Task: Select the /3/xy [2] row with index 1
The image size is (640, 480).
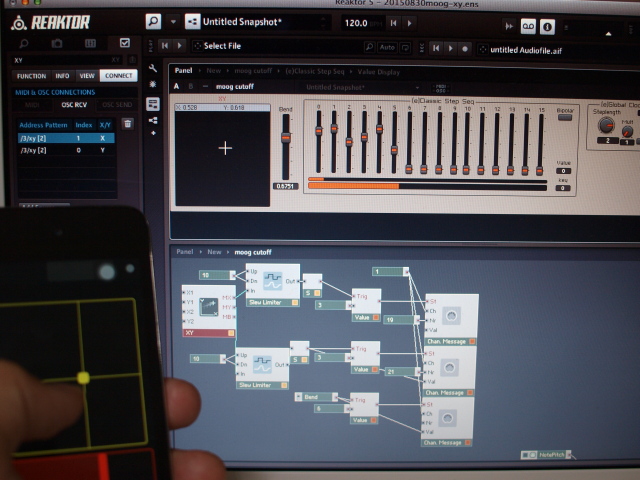Action: point(66,138)
